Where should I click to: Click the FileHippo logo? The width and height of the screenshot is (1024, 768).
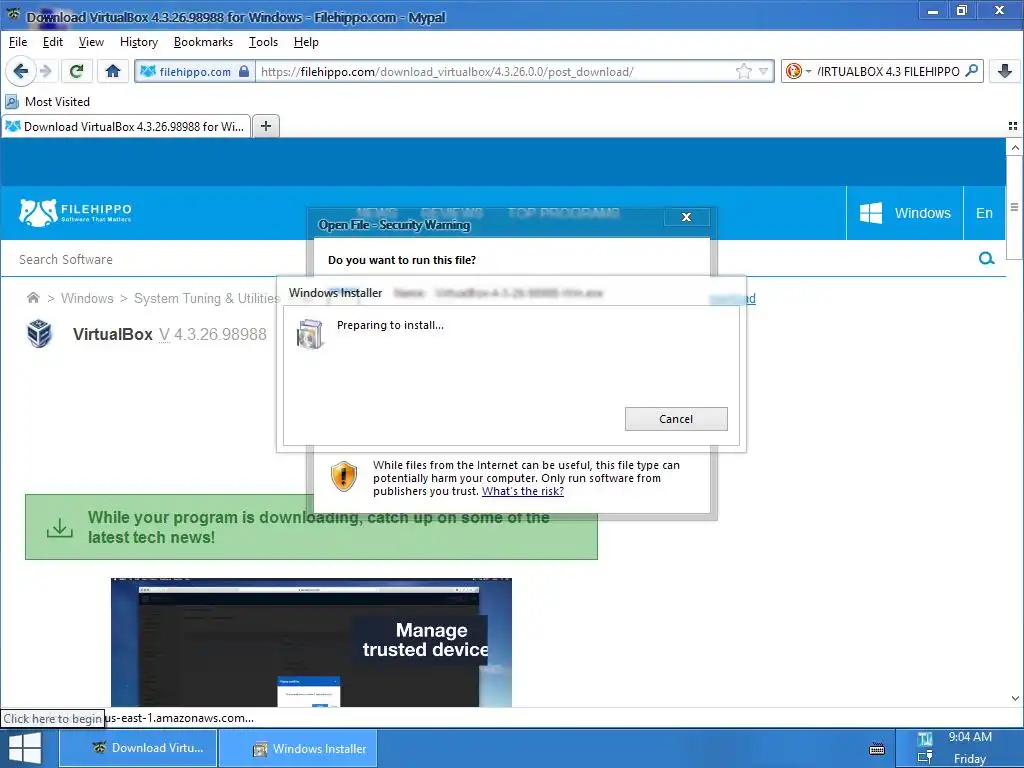pos(75,213)
